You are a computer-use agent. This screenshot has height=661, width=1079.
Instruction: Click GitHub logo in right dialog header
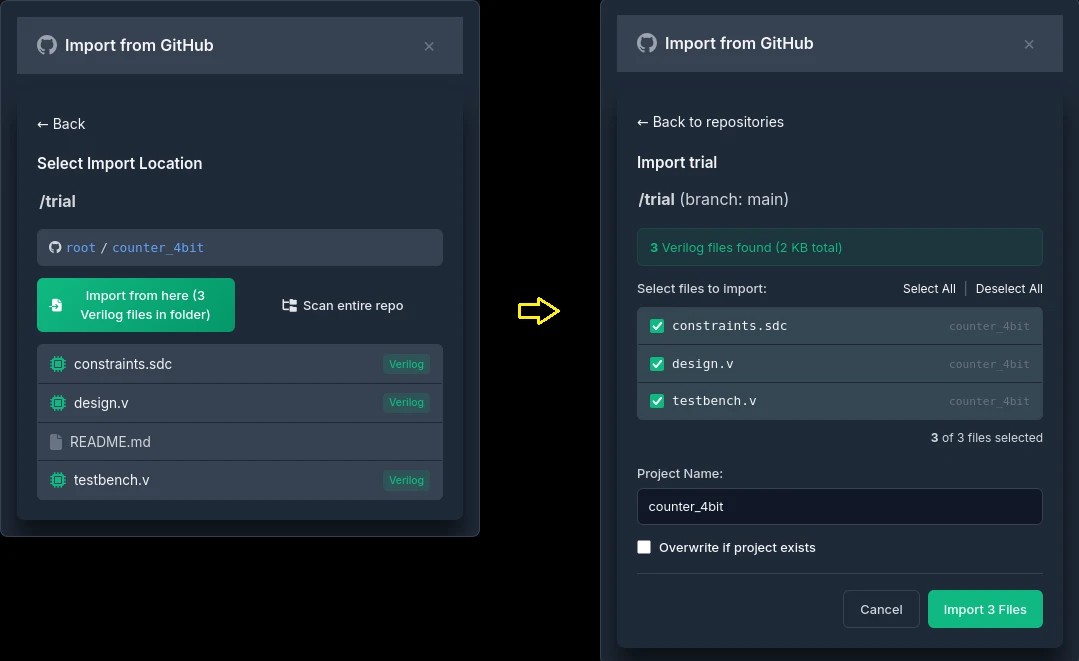647,43
